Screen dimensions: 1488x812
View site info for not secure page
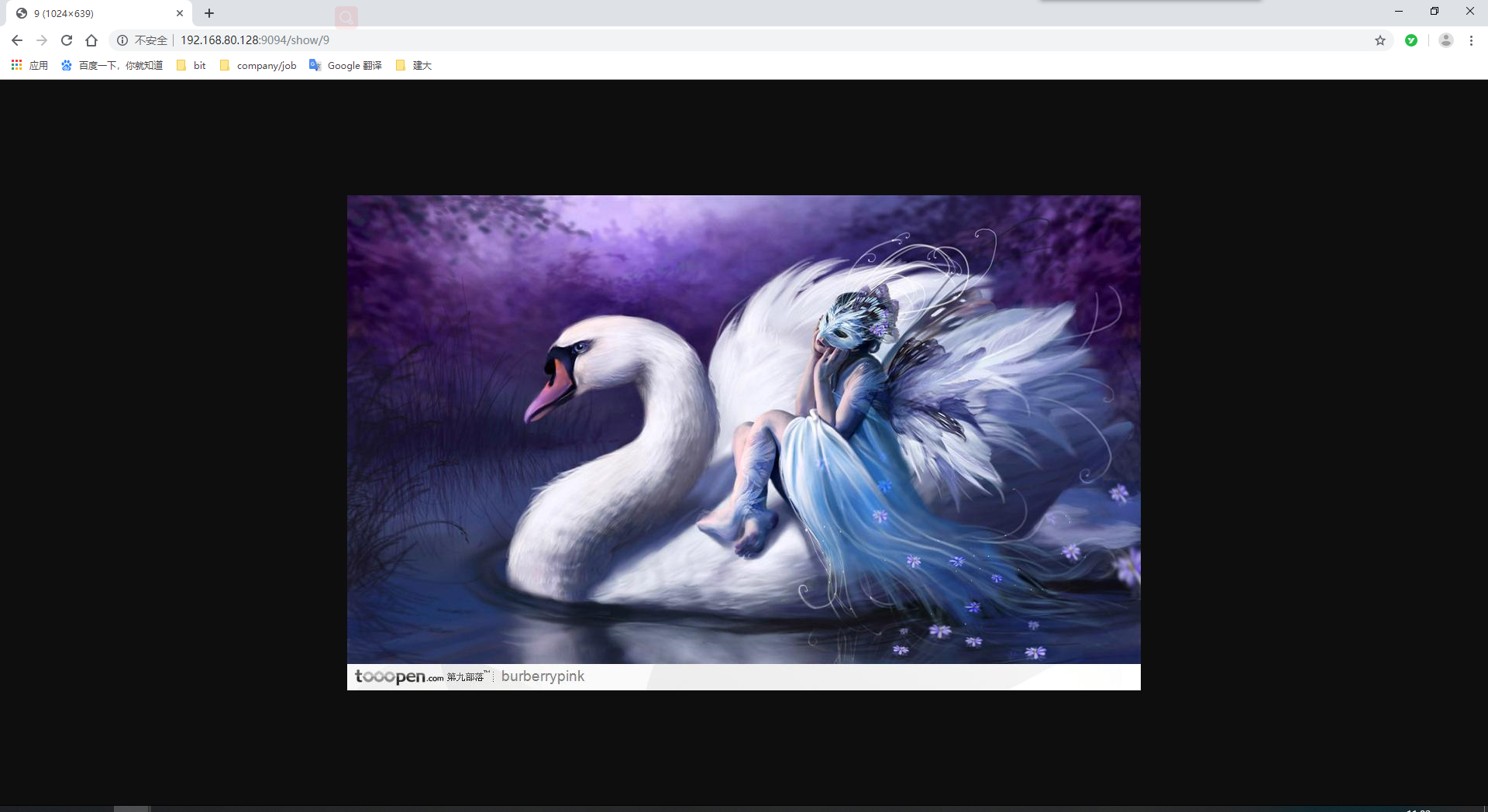tap(122, 40)
